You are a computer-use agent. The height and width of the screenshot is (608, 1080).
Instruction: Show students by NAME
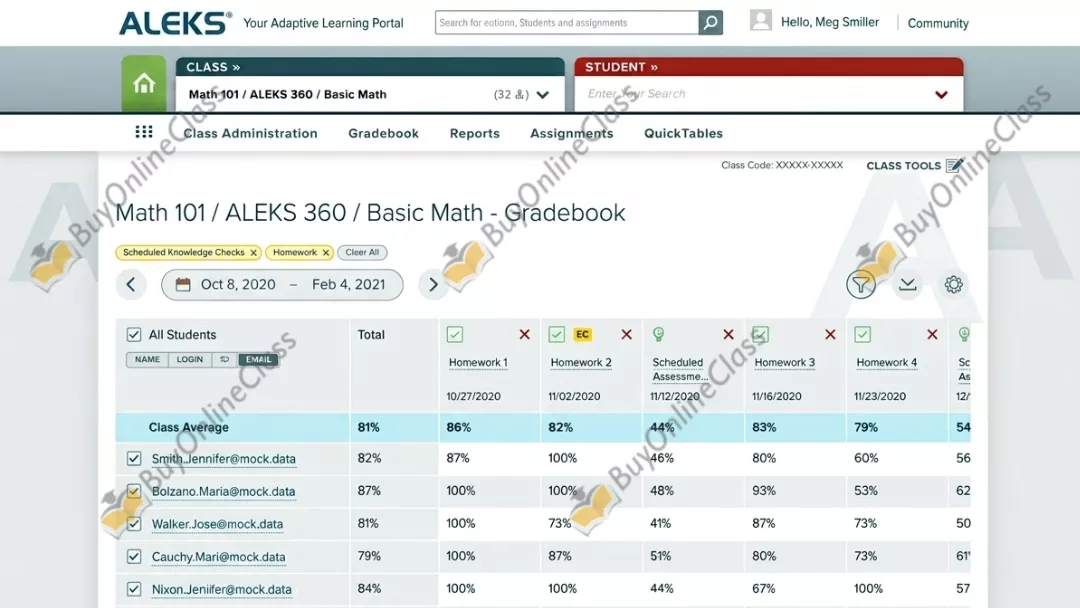tap(147, 359)
